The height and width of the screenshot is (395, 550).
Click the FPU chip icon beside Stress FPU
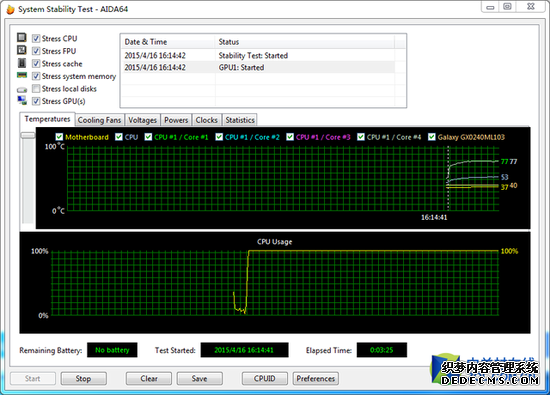22,50
